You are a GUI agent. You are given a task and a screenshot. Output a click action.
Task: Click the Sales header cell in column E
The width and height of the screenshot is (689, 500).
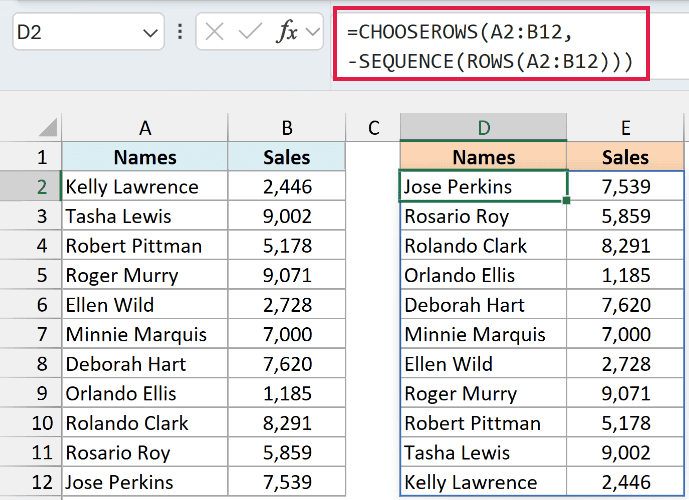click(x=625, y=157)
